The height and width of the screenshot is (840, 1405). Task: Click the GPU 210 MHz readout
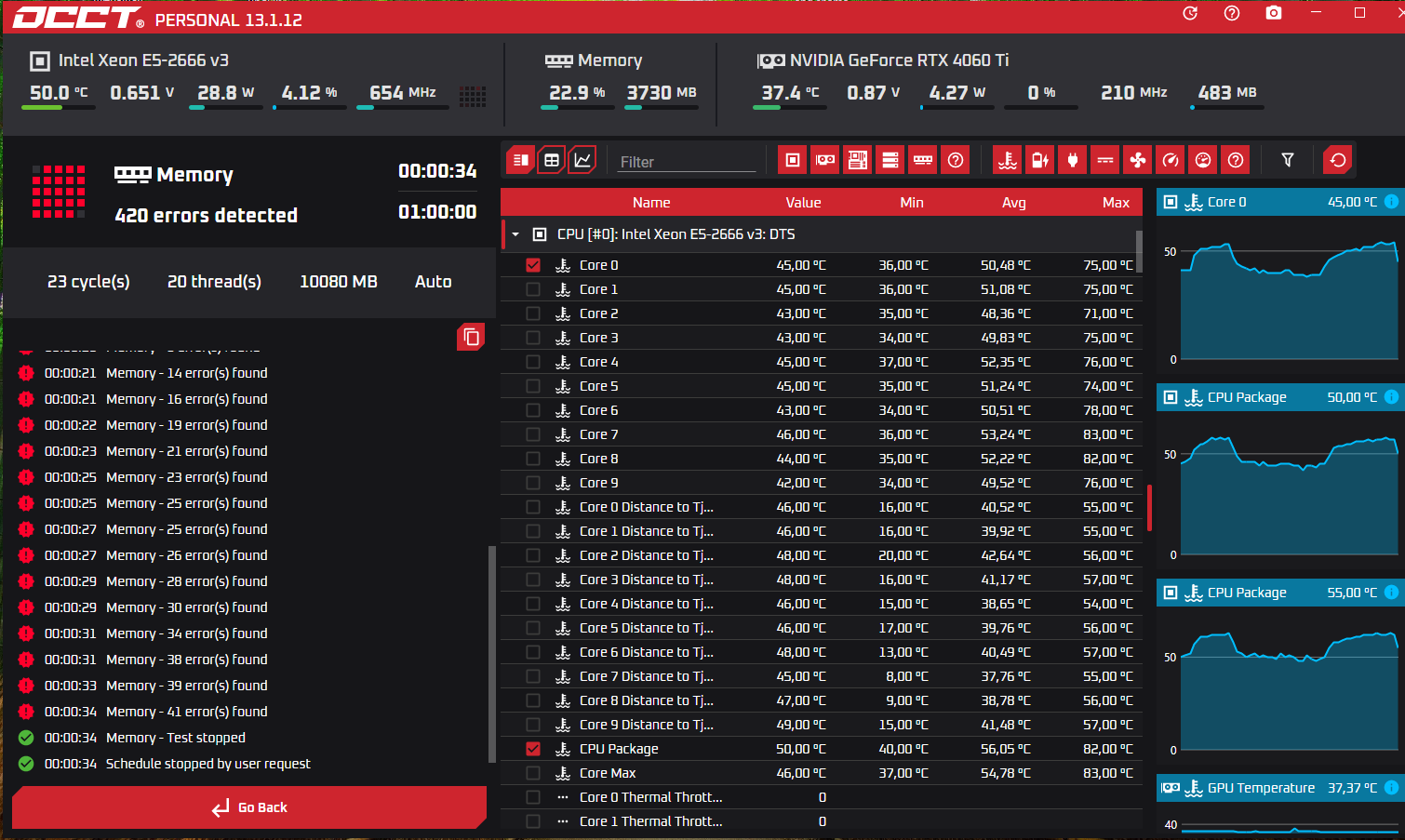tap(1133, 93)
